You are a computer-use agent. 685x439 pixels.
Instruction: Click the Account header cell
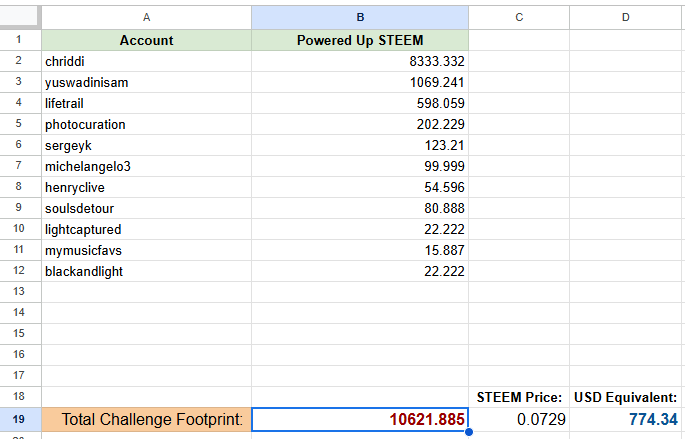(x=146, y=40)
